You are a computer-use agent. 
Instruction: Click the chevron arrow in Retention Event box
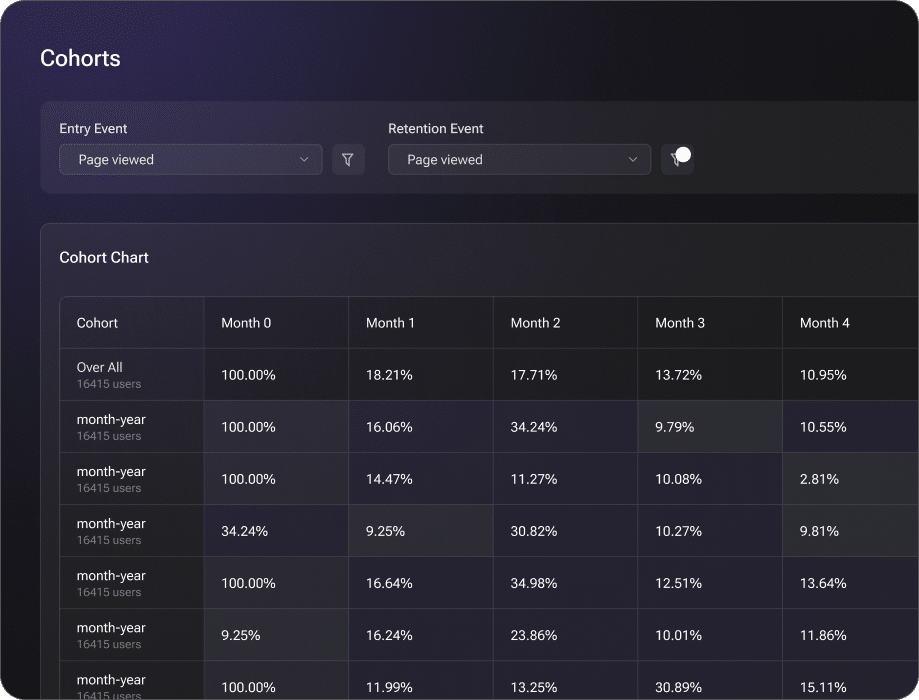pyautogui.click(x=633, y=160)
